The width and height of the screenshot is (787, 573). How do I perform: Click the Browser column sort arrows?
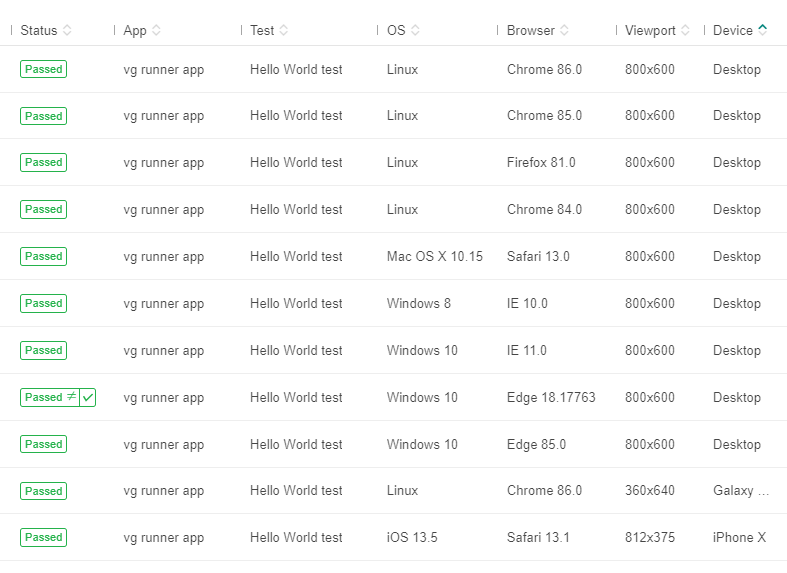[564, 31]
